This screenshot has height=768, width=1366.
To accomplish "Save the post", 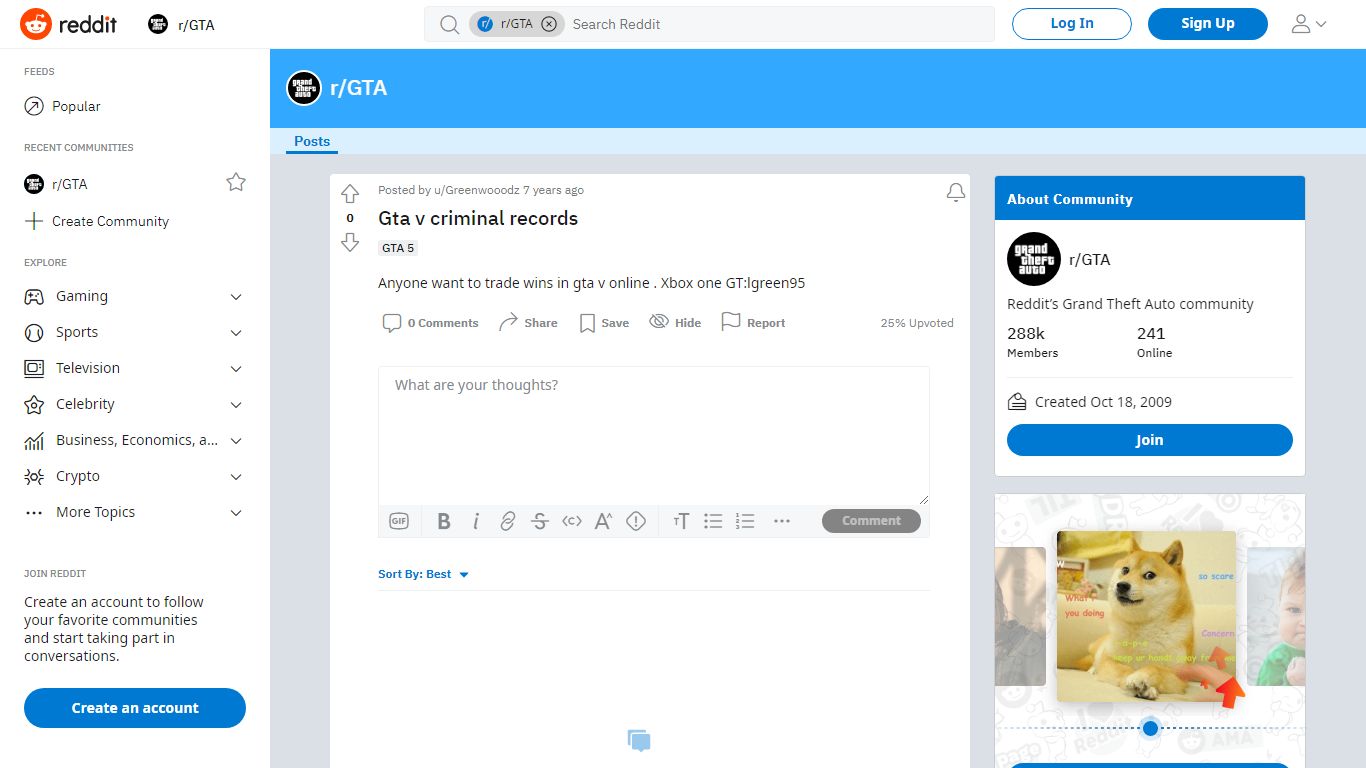I will click(x=604, y=323).
